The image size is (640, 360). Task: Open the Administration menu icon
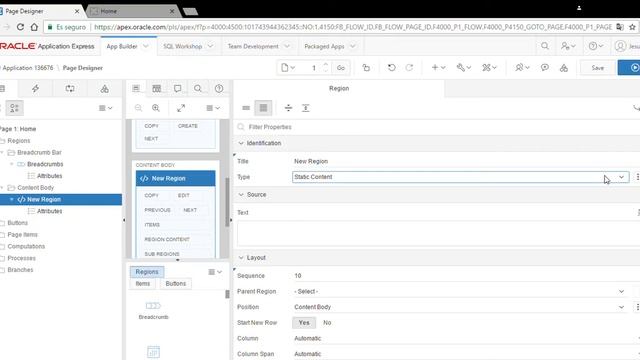tap(568, 46)
